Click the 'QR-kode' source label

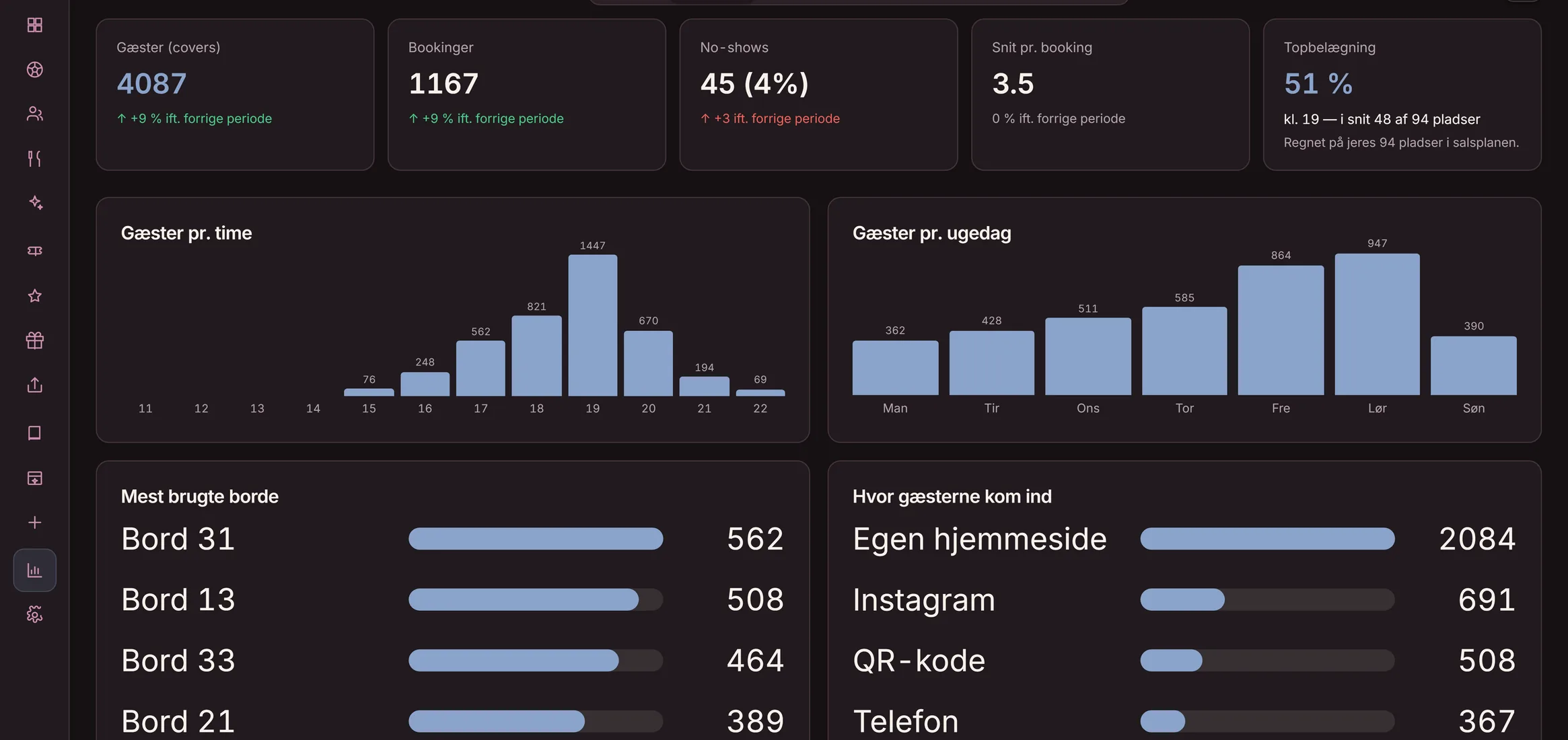(x=919, y=661)
